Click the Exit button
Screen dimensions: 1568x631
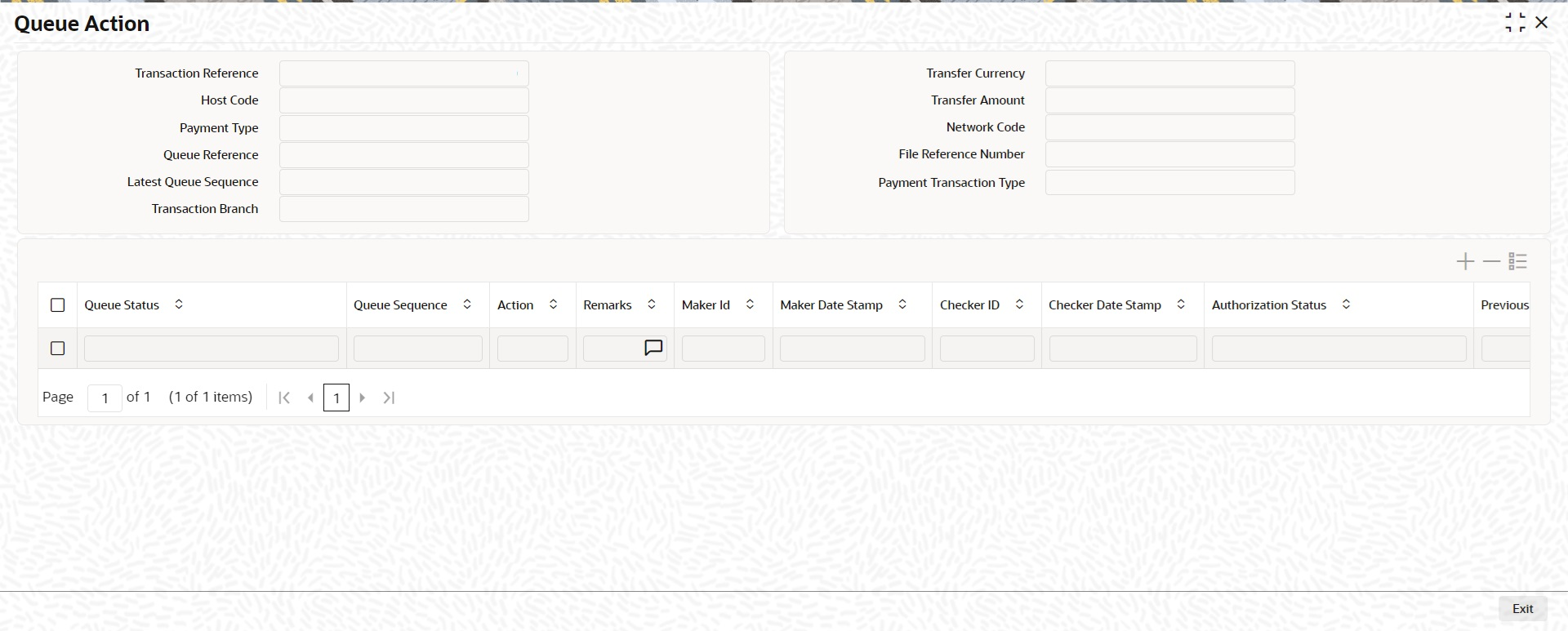click(1522, 609)
